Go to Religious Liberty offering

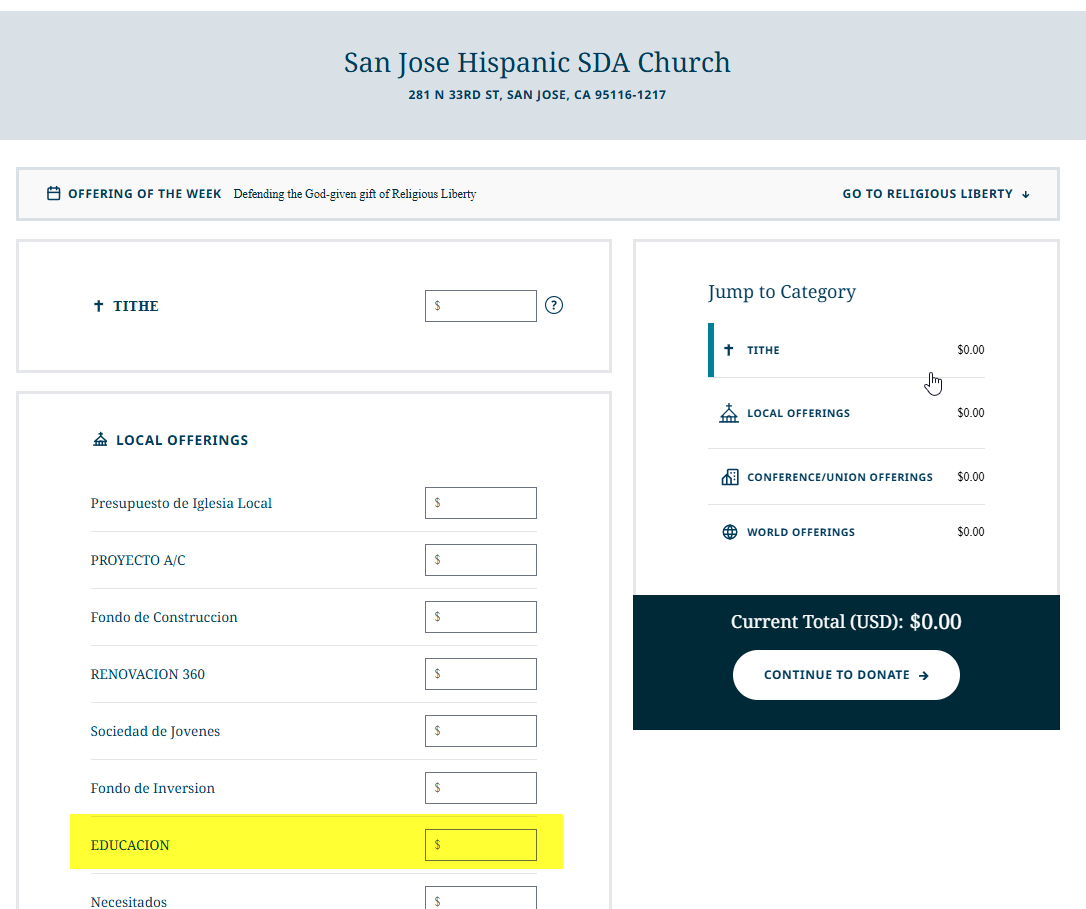[936, 194]
